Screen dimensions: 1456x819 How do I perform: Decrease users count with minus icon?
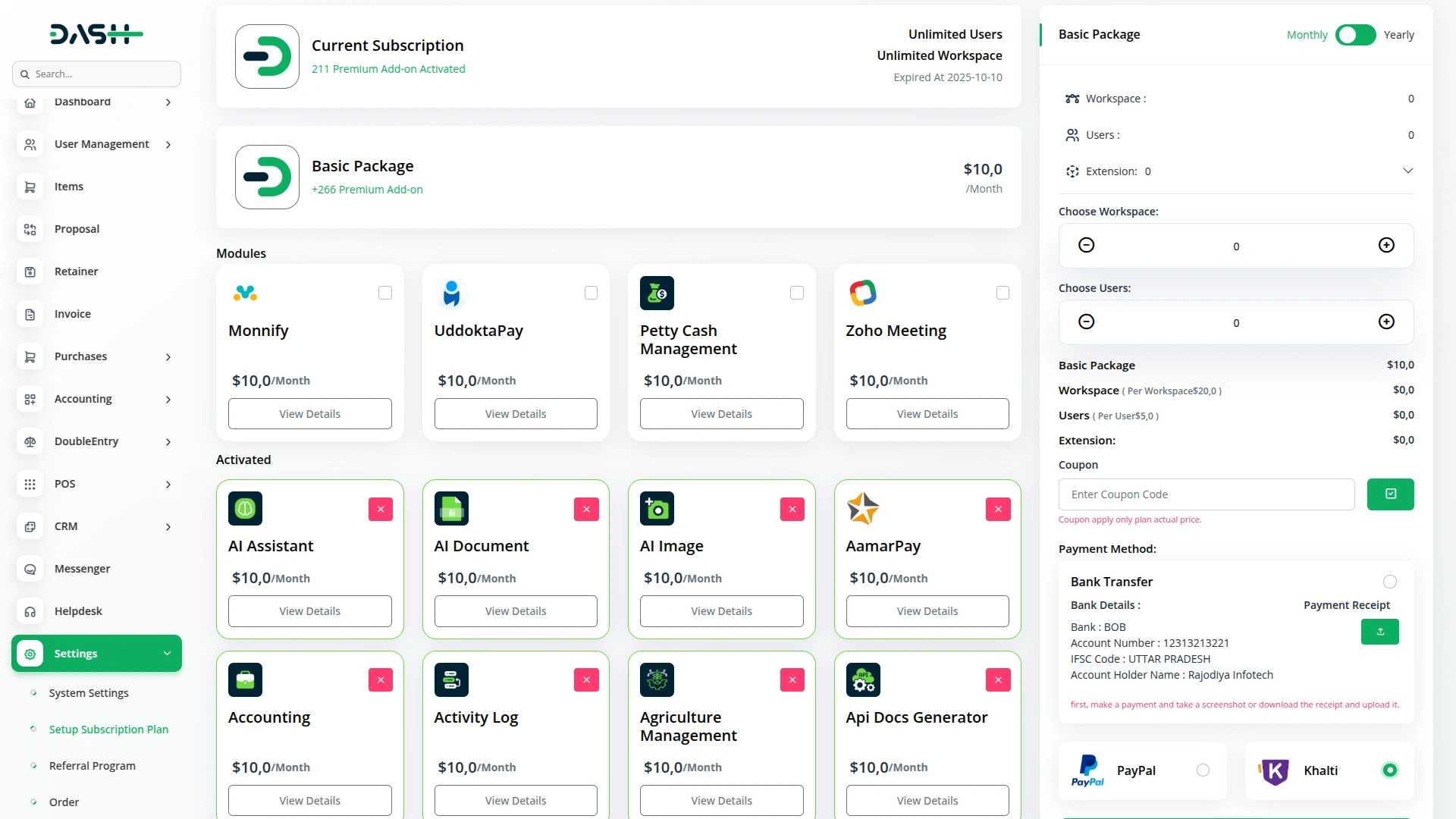tap(1086, 322)
